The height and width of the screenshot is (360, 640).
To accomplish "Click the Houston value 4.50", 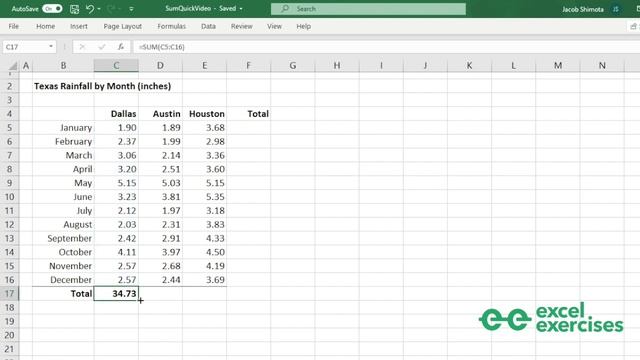I will click(x=204, y=252).
